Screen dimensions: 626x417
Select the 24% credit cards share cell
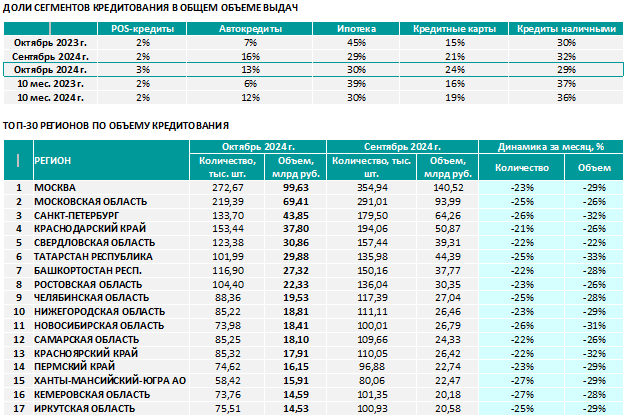(454, 70)
